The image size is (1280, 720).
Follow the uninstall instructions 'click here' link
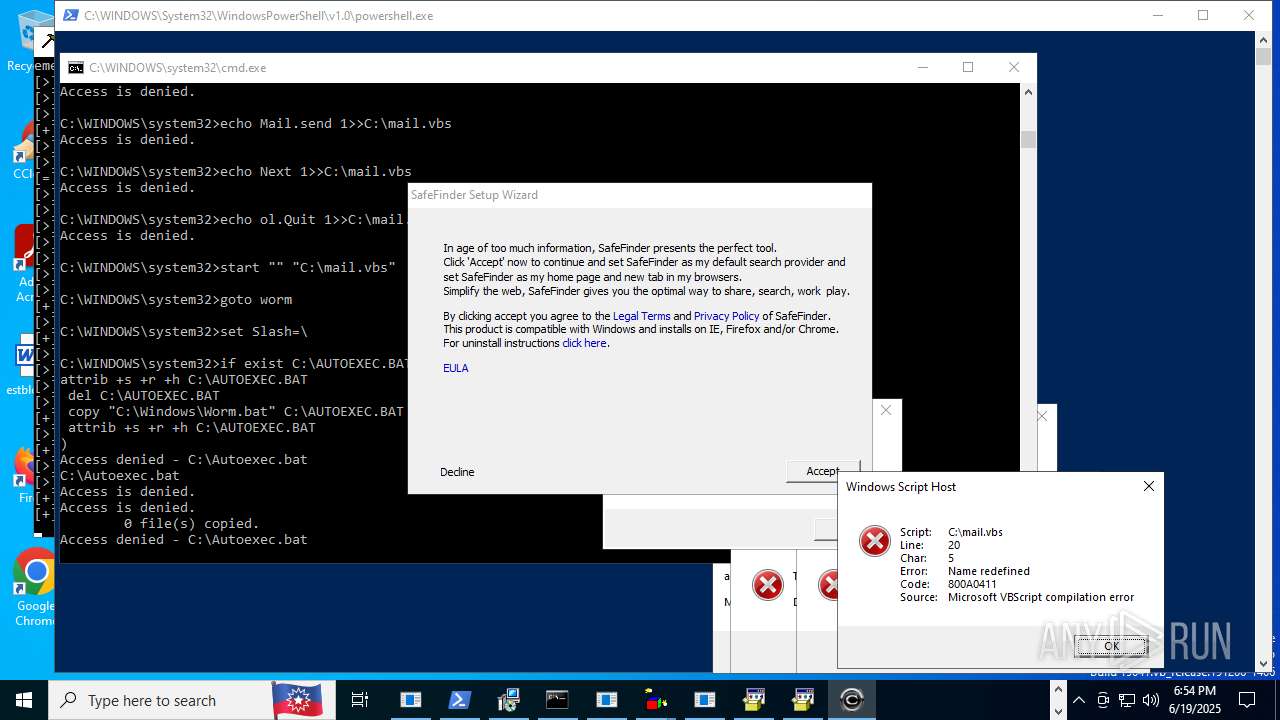(584, 343)
